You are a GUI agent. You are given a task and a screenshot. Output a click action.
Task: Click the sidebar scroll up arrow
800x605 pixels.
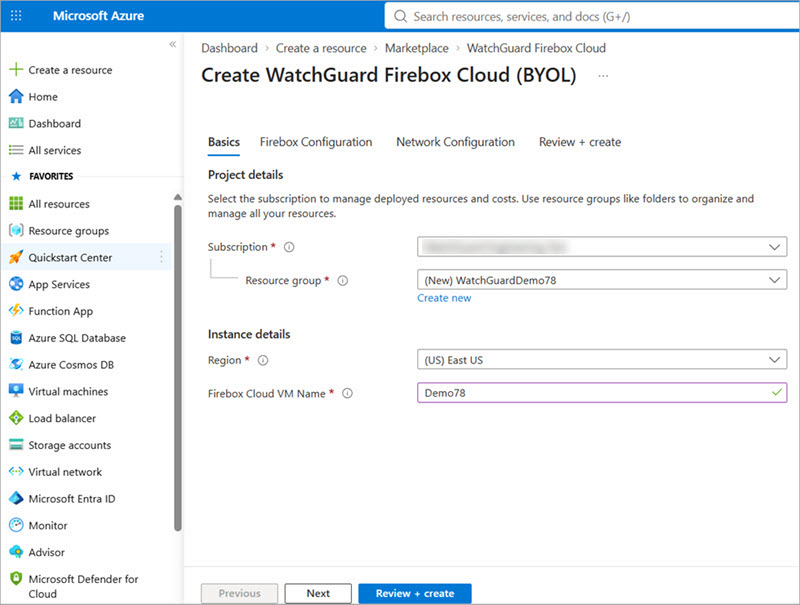point(178,197)
